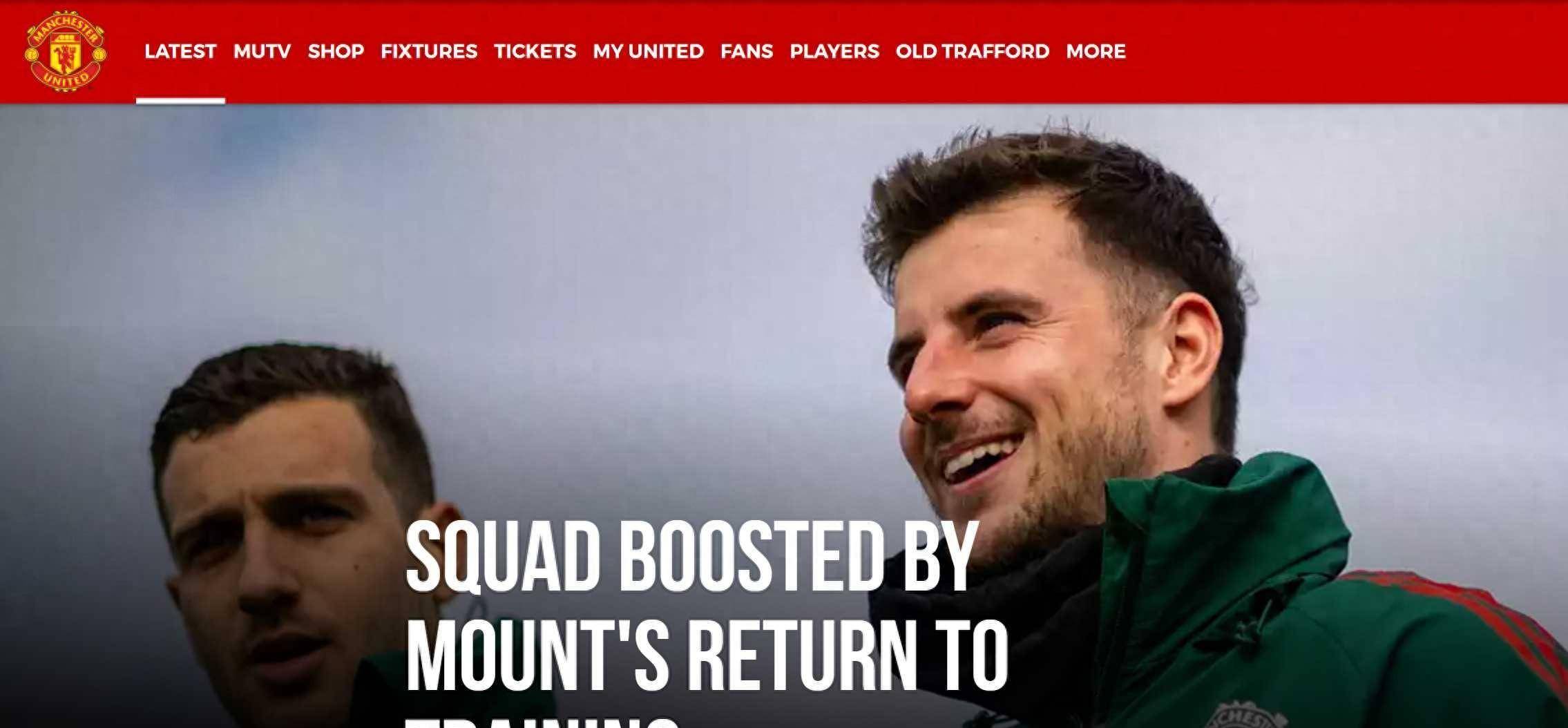The height and width of the screenshot is (728, 1568).
Task: Click the empty red header area right of MORE
Action: point(1347,51)
